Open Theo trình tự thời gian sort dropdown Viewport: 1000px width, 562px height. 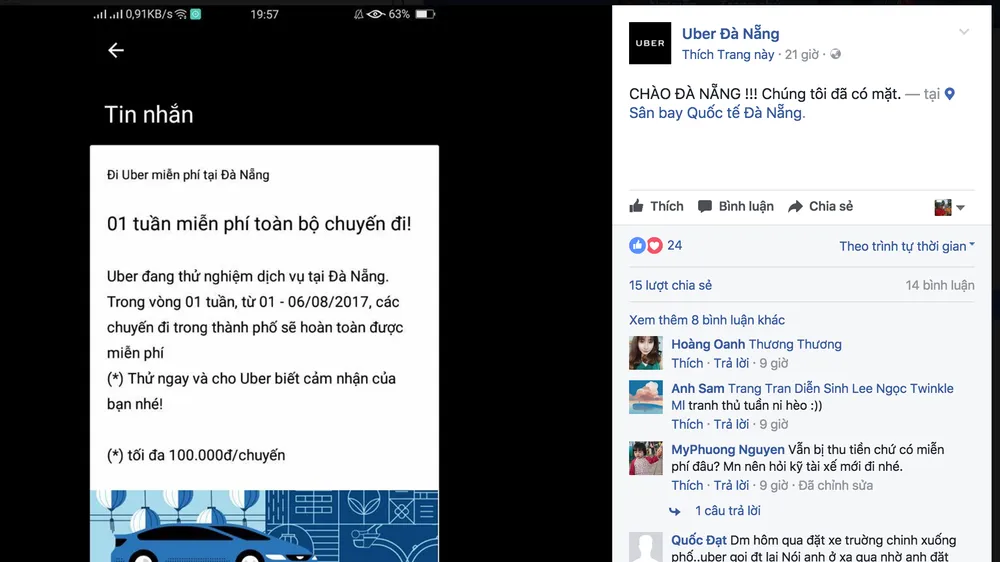click(x=907, y=246)
